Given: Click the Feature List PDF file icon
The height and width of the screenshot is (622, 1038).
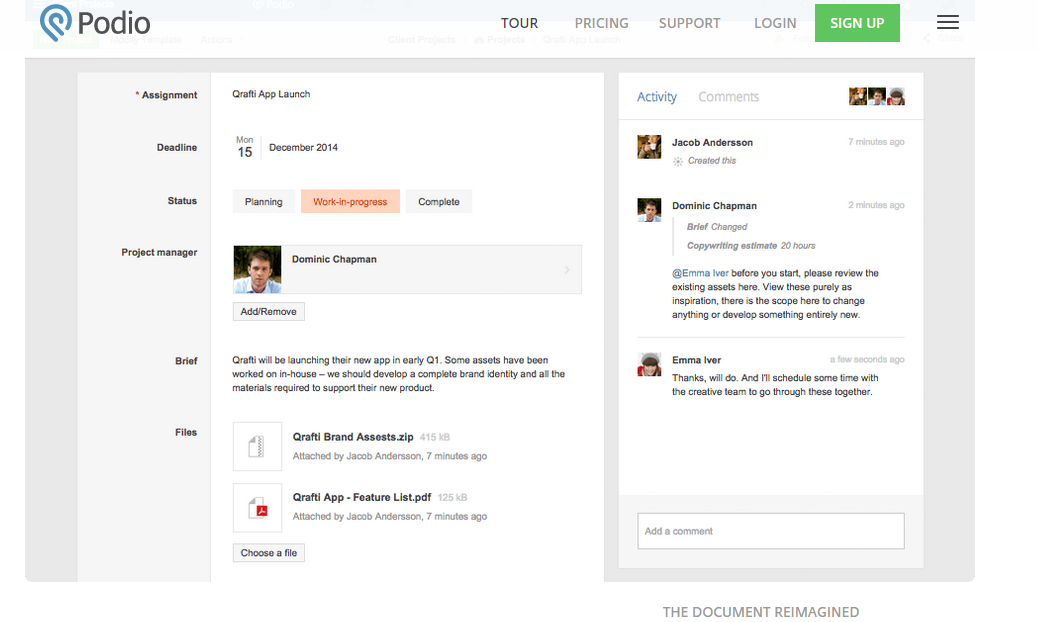Looking at the screenshot, I should (257, 508).
